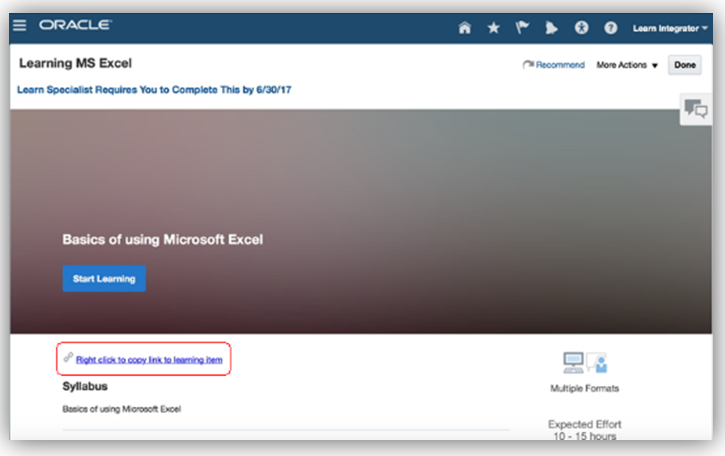725x456 pixels.
Task: Click the Start Learning button
Action: [x=104, y=278]
